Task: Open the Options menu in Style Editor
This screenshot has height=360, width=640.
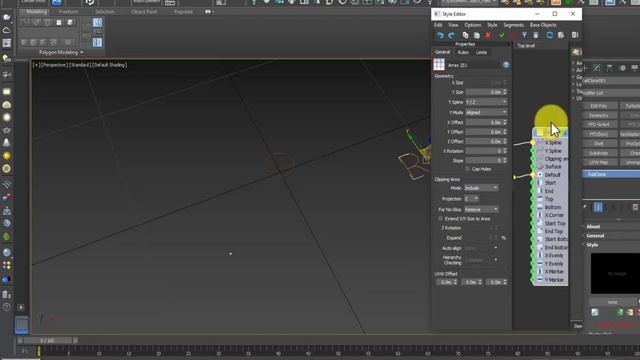Action: pos(473,25)
